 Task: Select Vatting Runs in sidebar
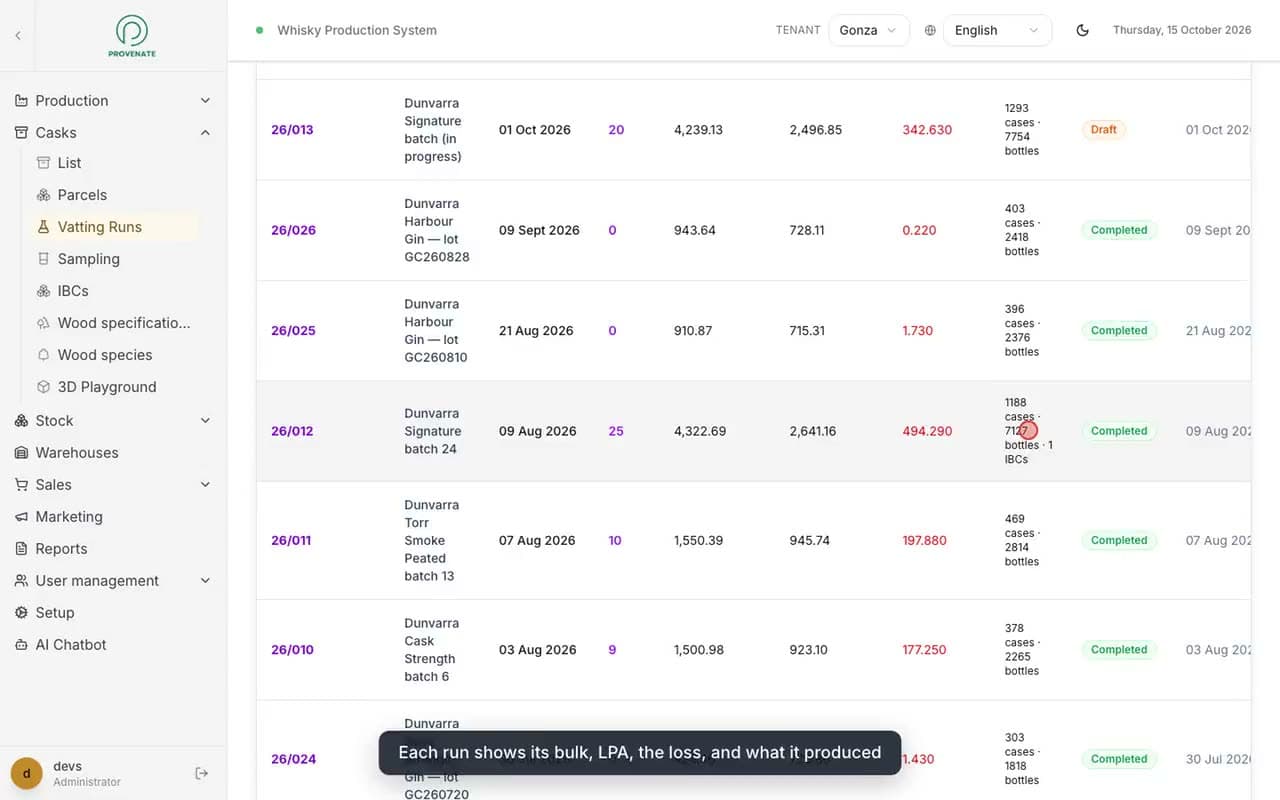114,227
